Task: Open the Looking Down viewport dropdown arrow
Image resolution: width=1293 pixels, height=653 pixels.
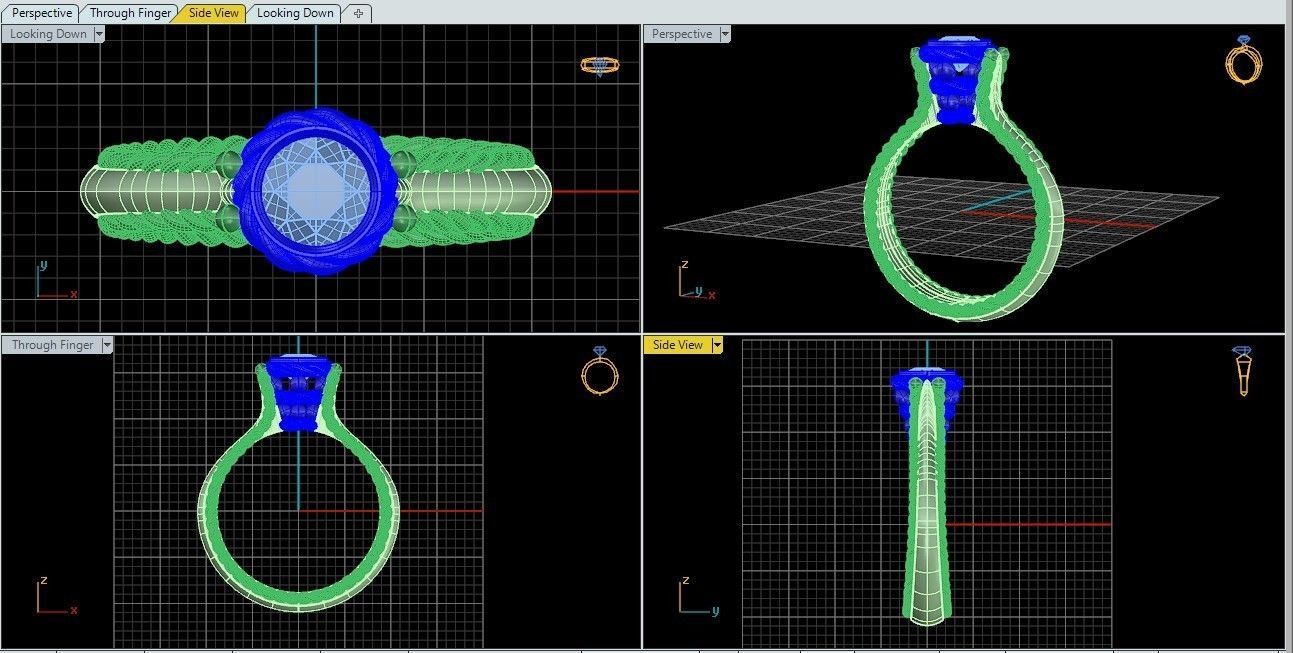Action: (98, 33)
